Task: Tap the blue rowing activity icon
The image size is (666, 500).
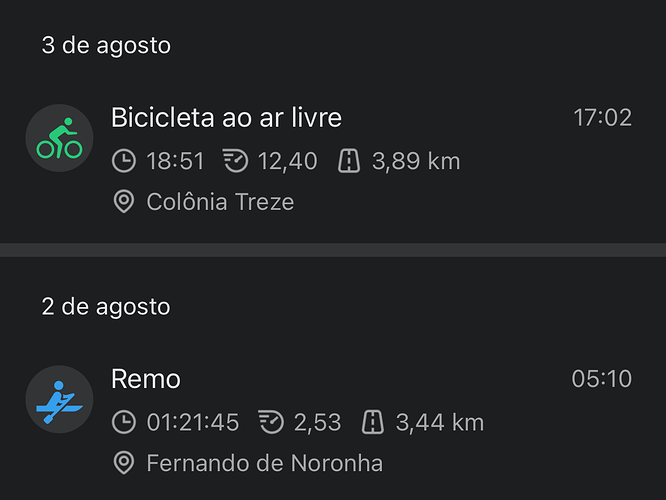Action: [x=59, y=400]
